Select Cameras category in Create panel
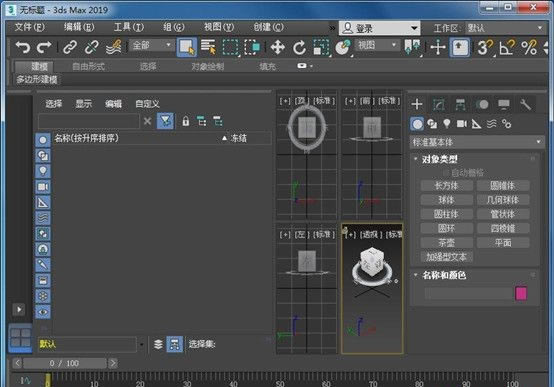 [x=461, y=124]
